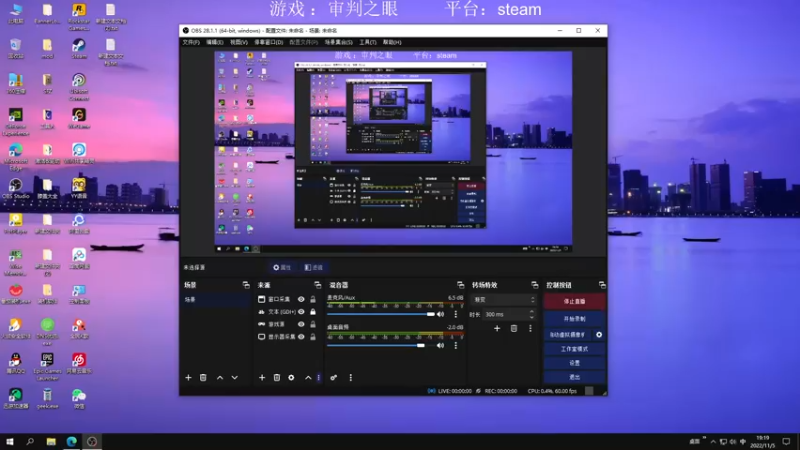Remove transition with trash icon
Screen dimensions: 800x450
pos(514,329)
